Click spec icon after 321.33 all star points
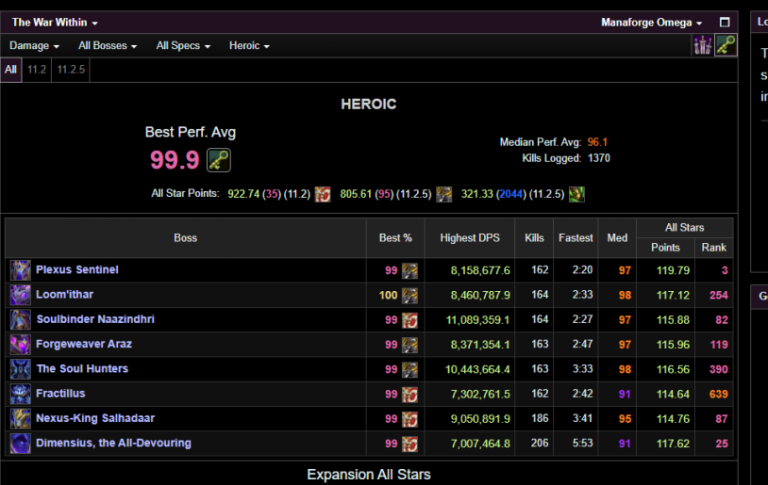 click(576, 194)
